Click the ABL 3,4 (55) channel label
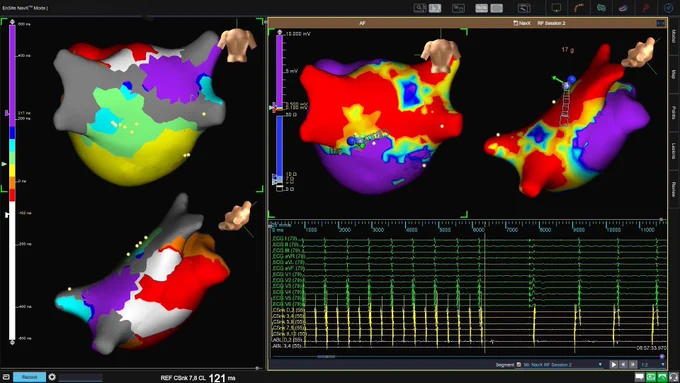680x383 pixels. click(288, 346)
